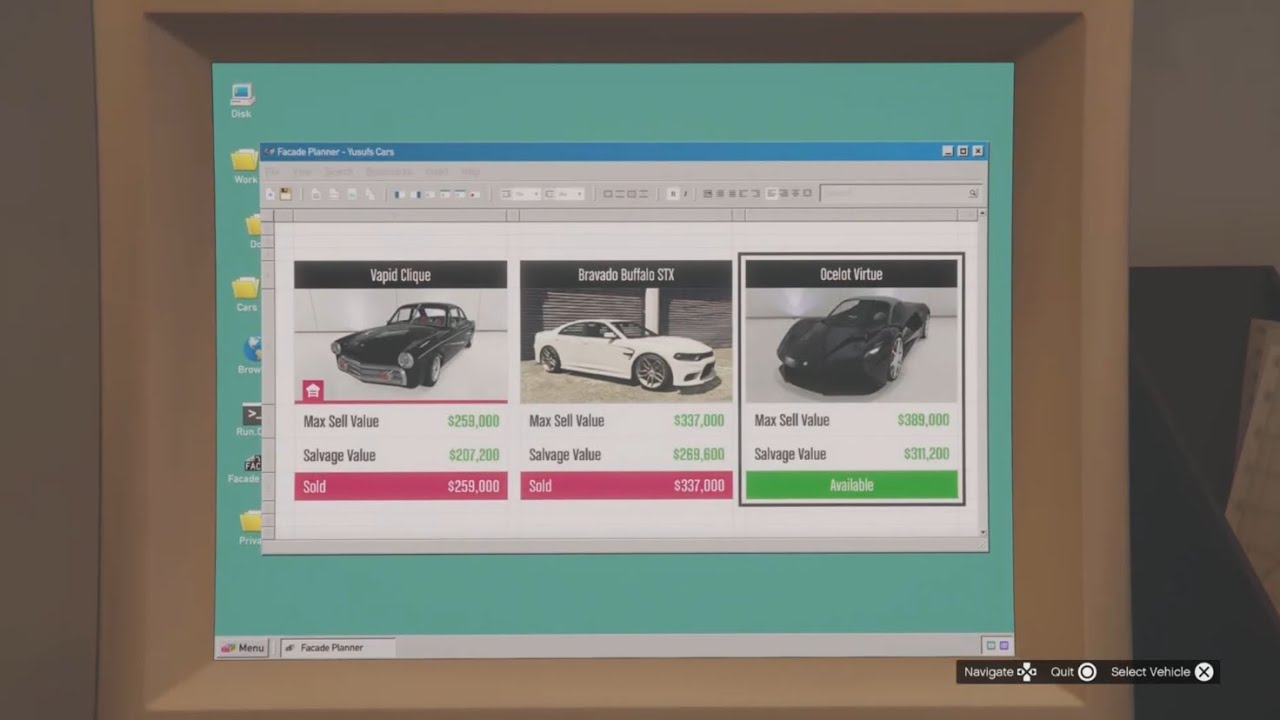Screen dimensions: 1280x720
Task: Launch the Browser globe desktop icon
Action: [252, 355]
